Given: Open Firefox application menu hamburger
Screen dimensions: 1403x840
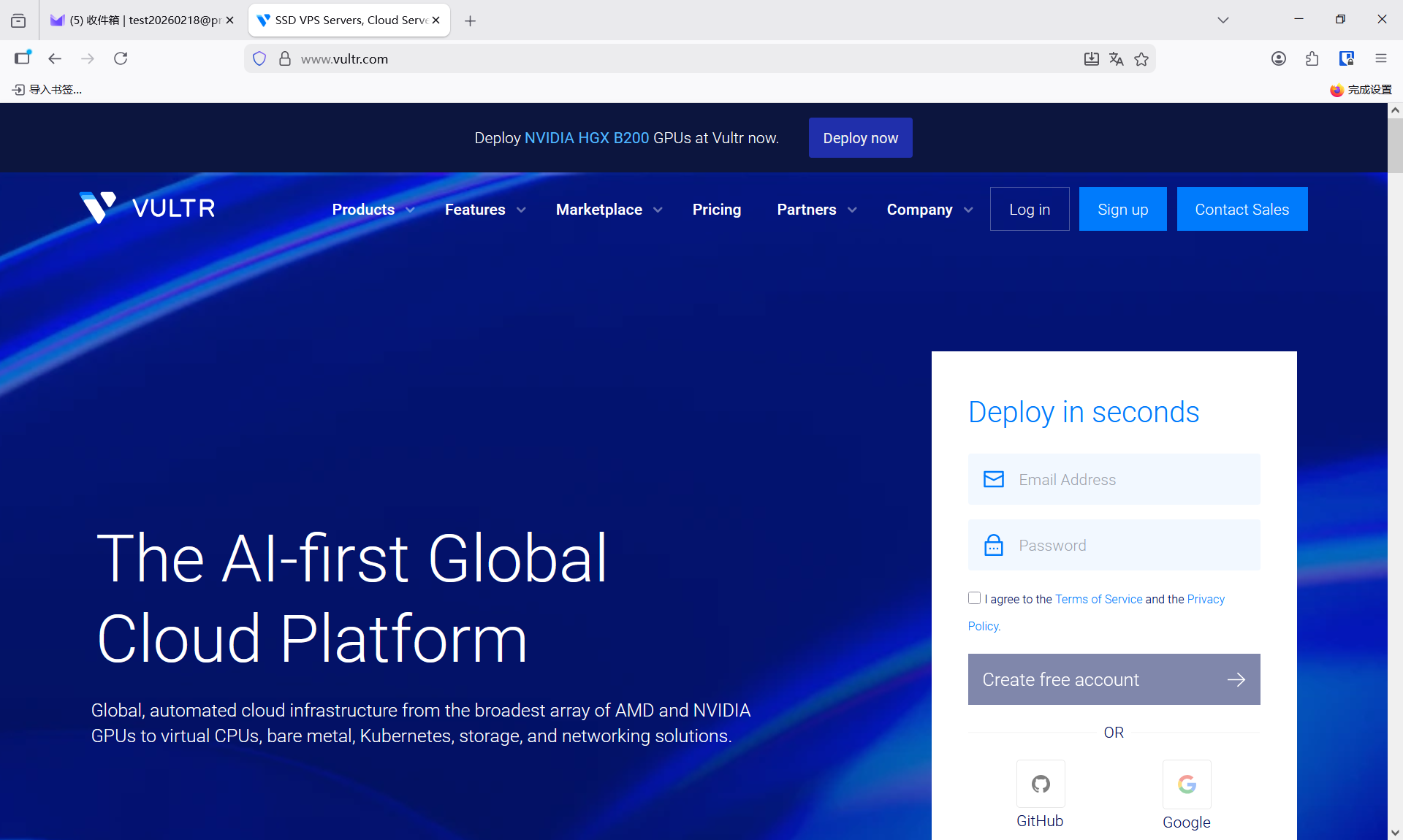Looking at the screenshot, I should click(1380, 58).
